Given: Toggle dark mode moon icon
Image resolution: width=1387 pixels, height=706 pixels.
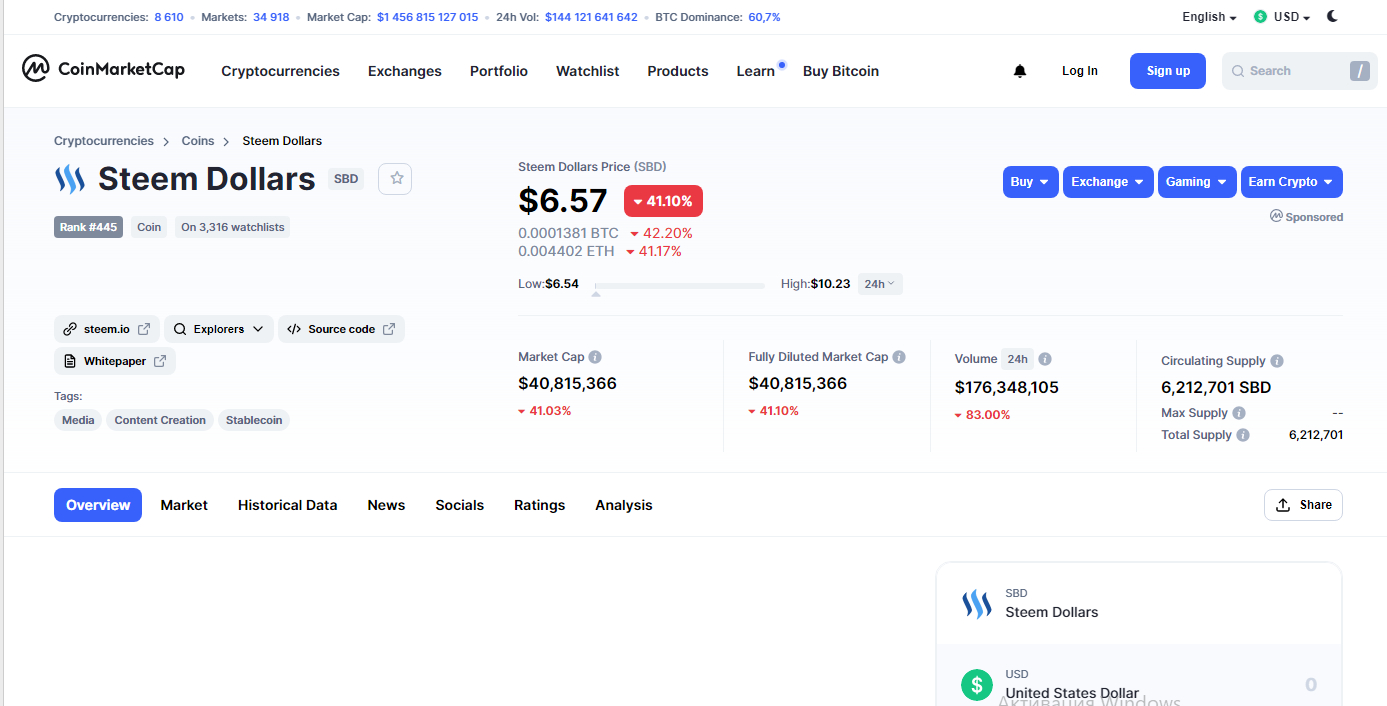Looking at the screenshot, I should 1333,16.
